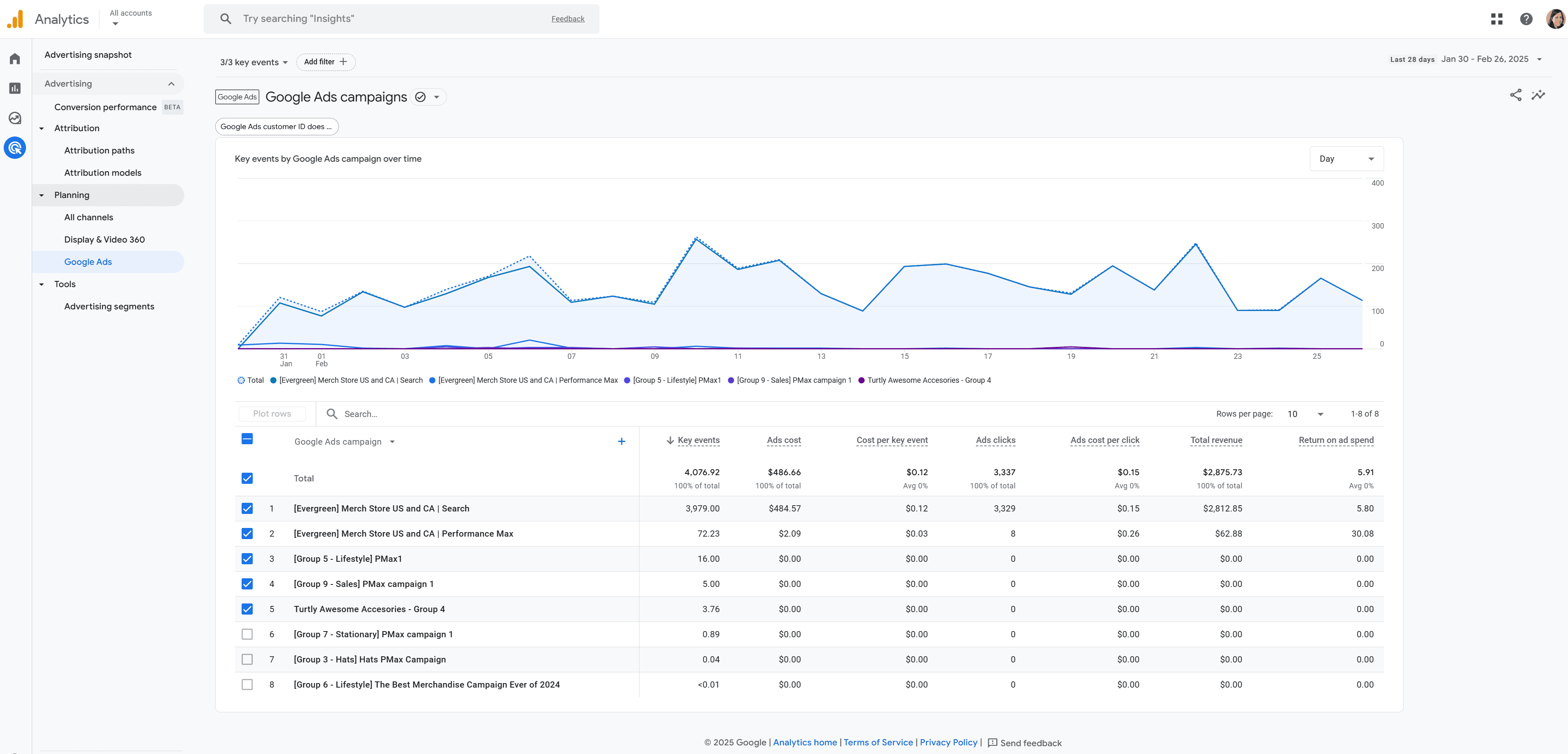Image resolution: width=1568 pixels, height=754 pixels.
Task: Uncheck Merch Store Performance Max checkbox
Action: click(247, 533)
